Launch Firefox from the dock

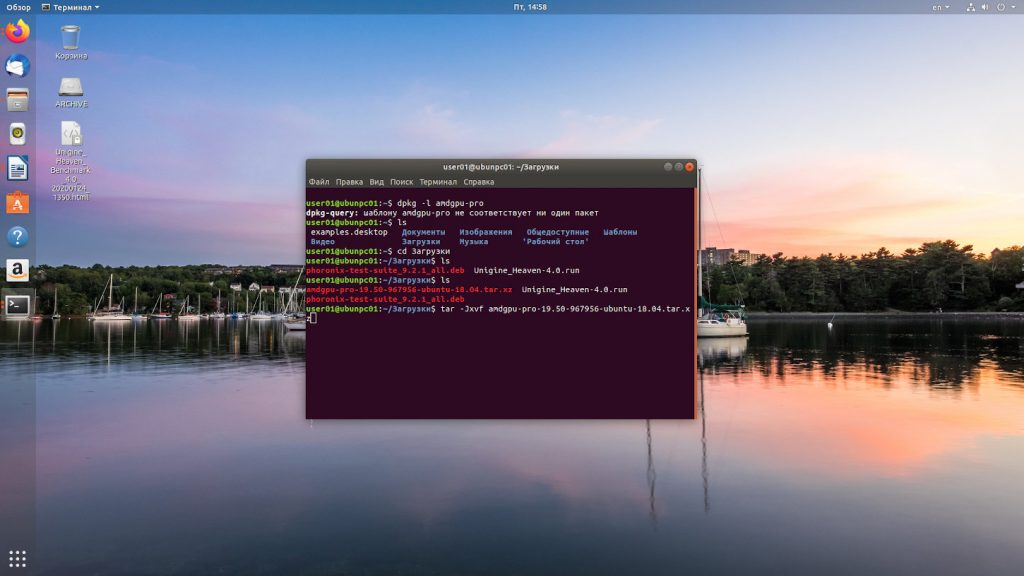[x=18, y=31]
